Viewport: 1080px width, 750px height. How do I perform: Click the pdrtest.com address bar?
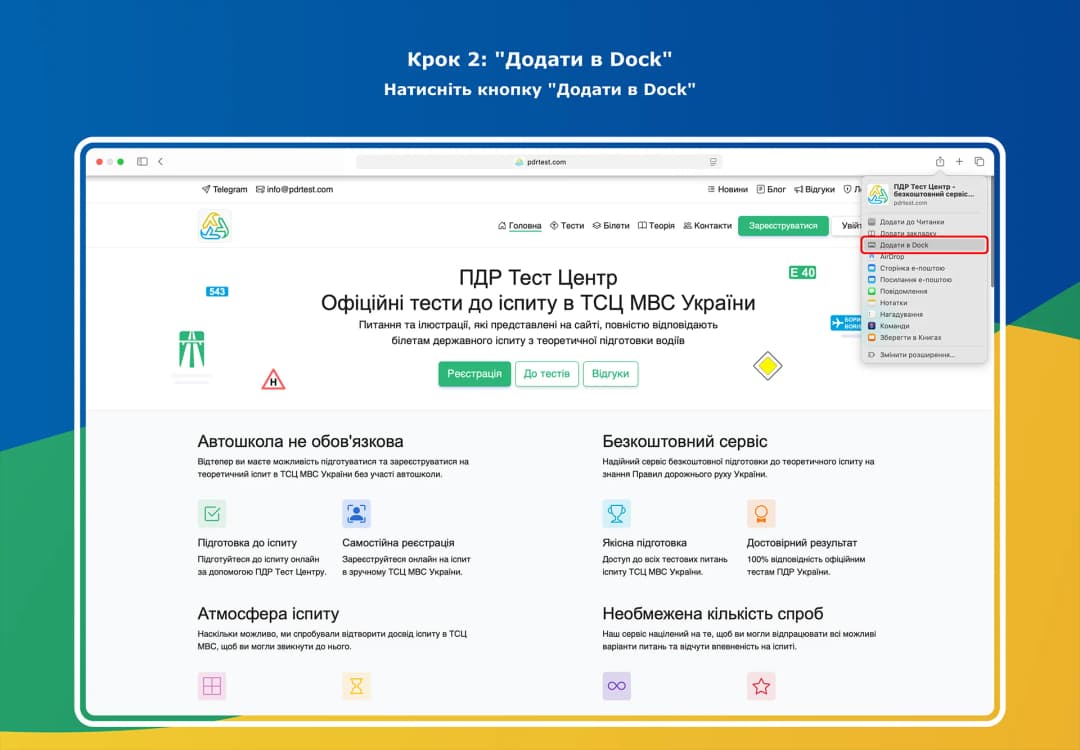(x=539, y=162)
